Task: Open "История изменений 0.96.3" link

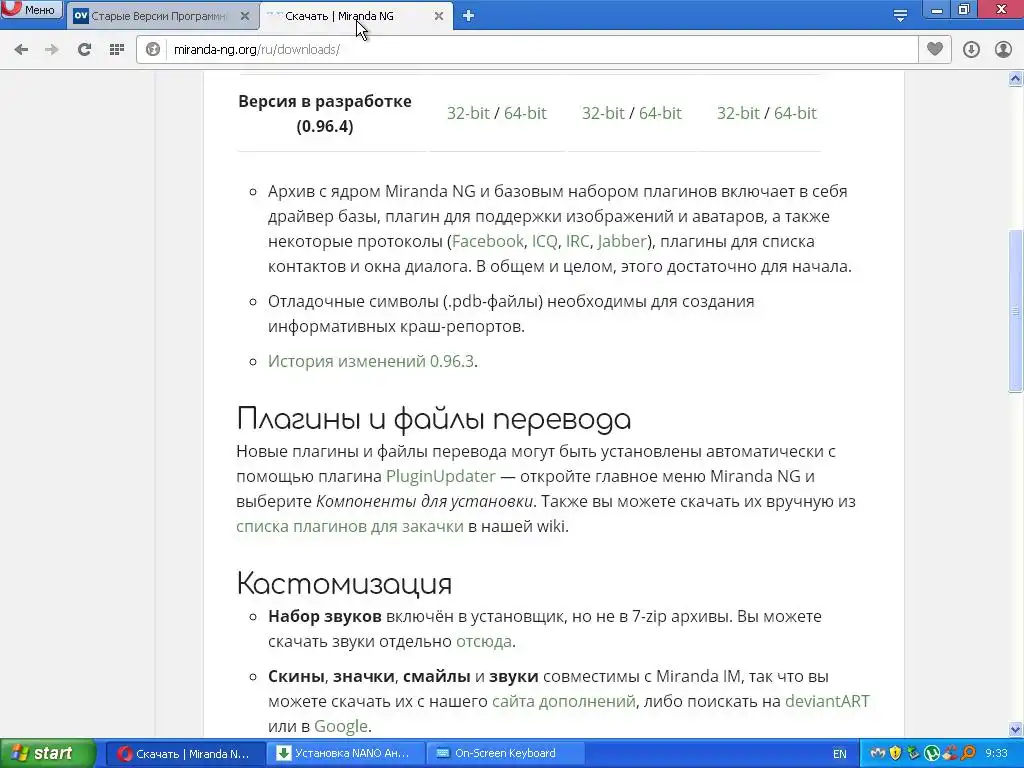Action: (x=371, y=361)
